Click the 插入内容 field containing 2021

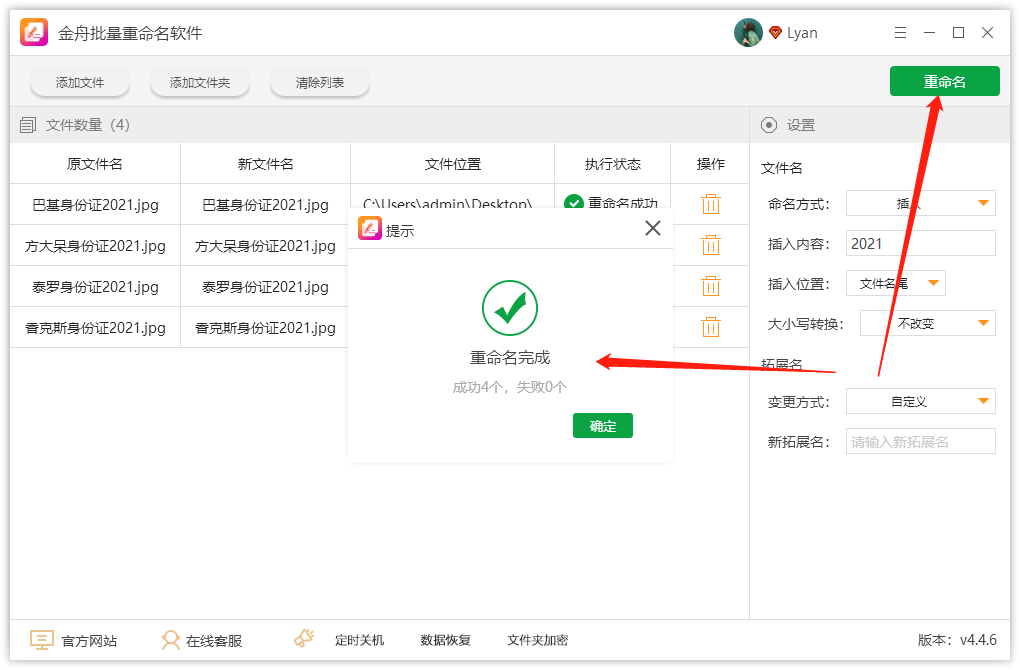tap(919, 242)
